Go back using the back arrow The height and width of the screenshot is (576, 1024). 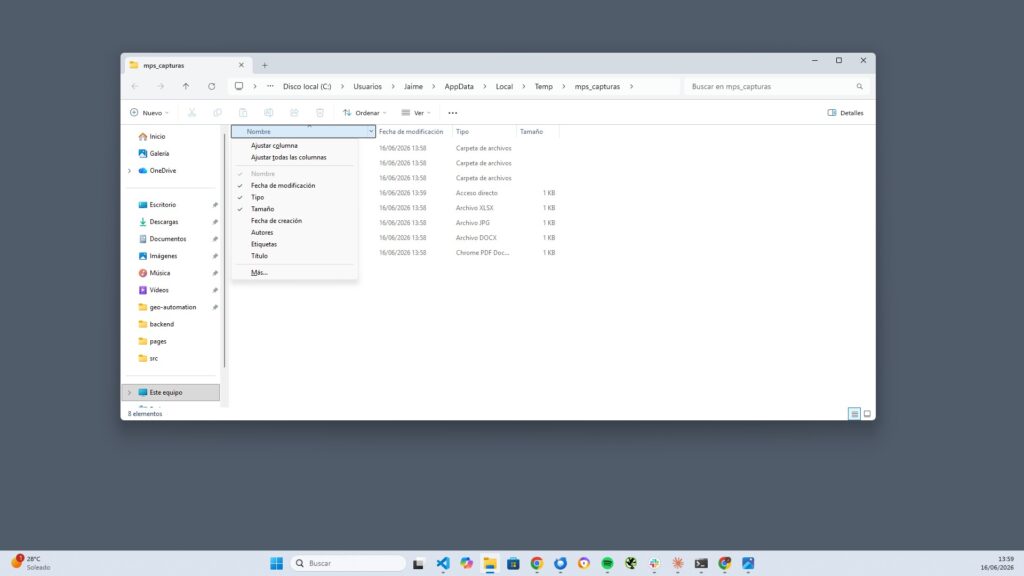(x=135, y=86)
